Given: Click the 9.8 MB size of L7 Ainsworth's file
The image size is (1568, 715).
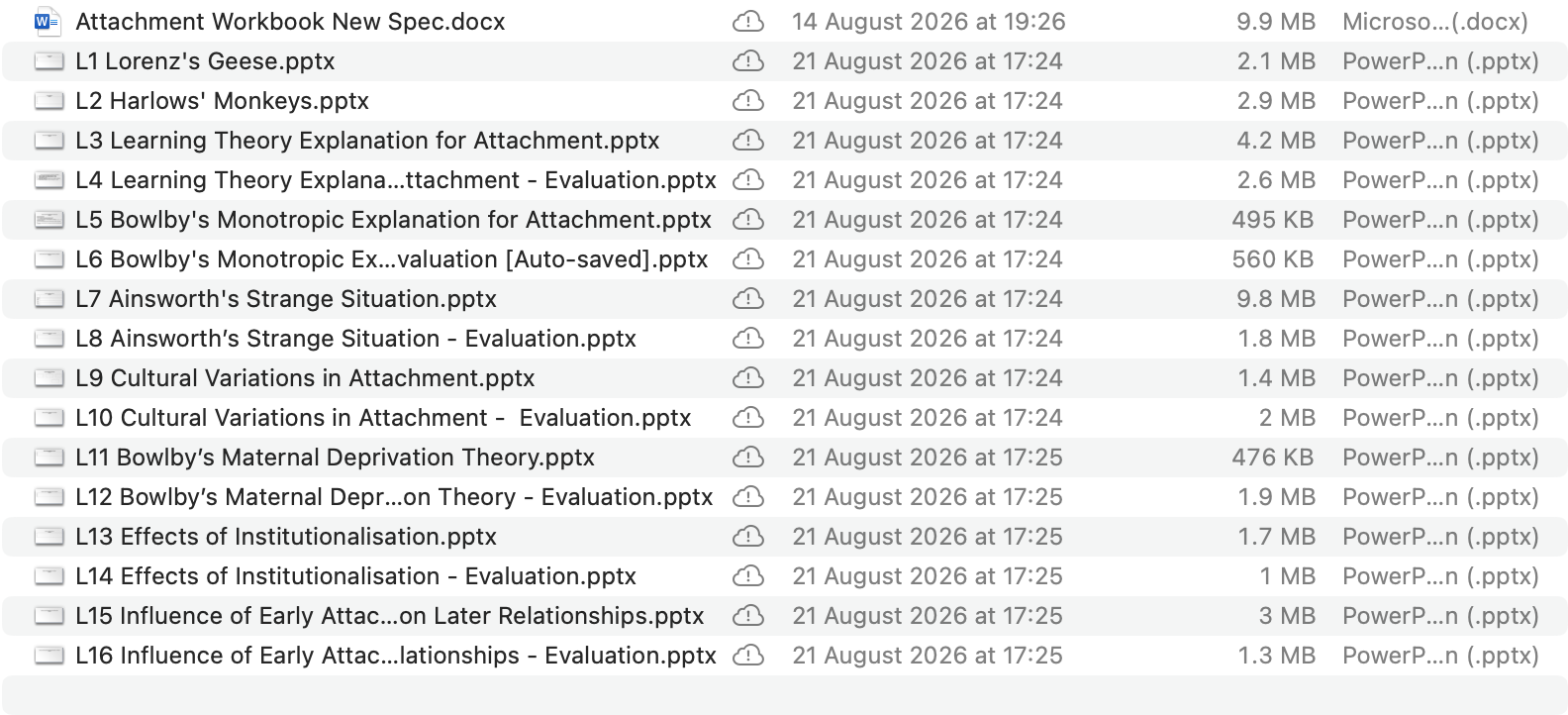Looking at the screenshot, I should tap(1276, 299).
